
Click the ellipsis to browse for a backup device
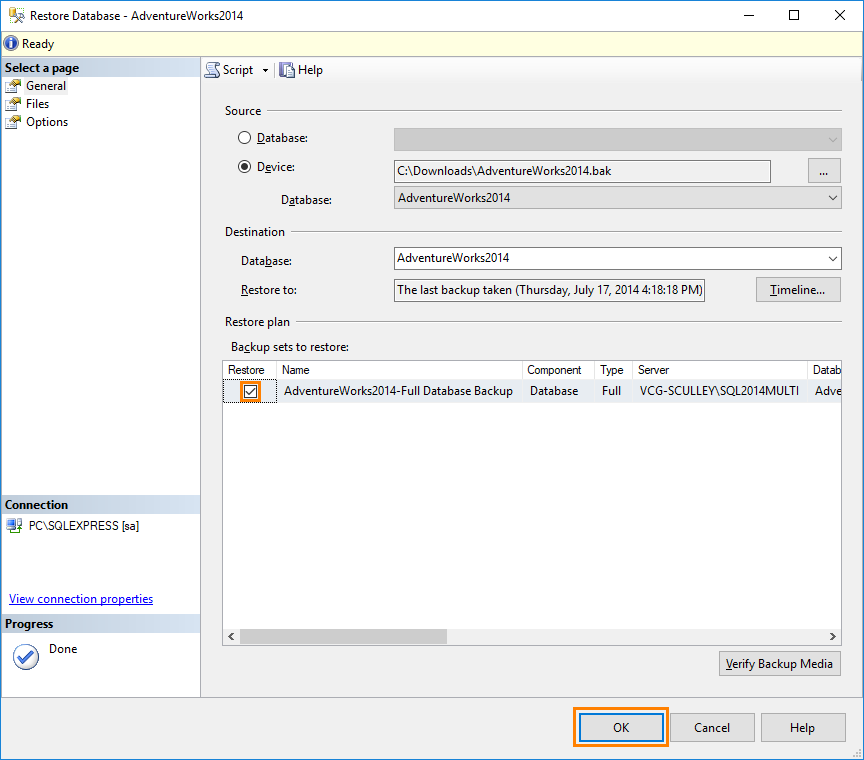(823, 170)
